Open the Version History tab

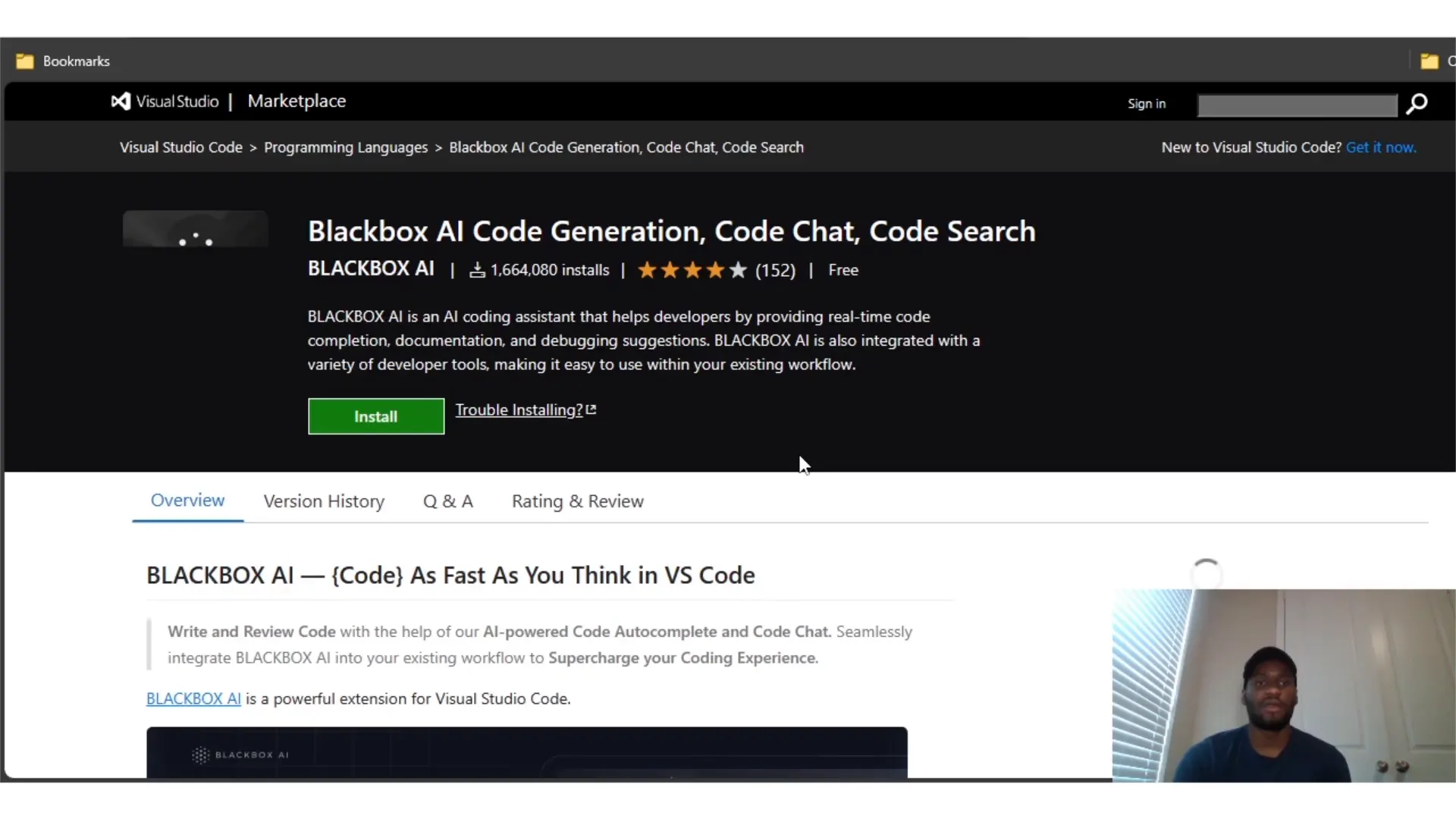324,501
